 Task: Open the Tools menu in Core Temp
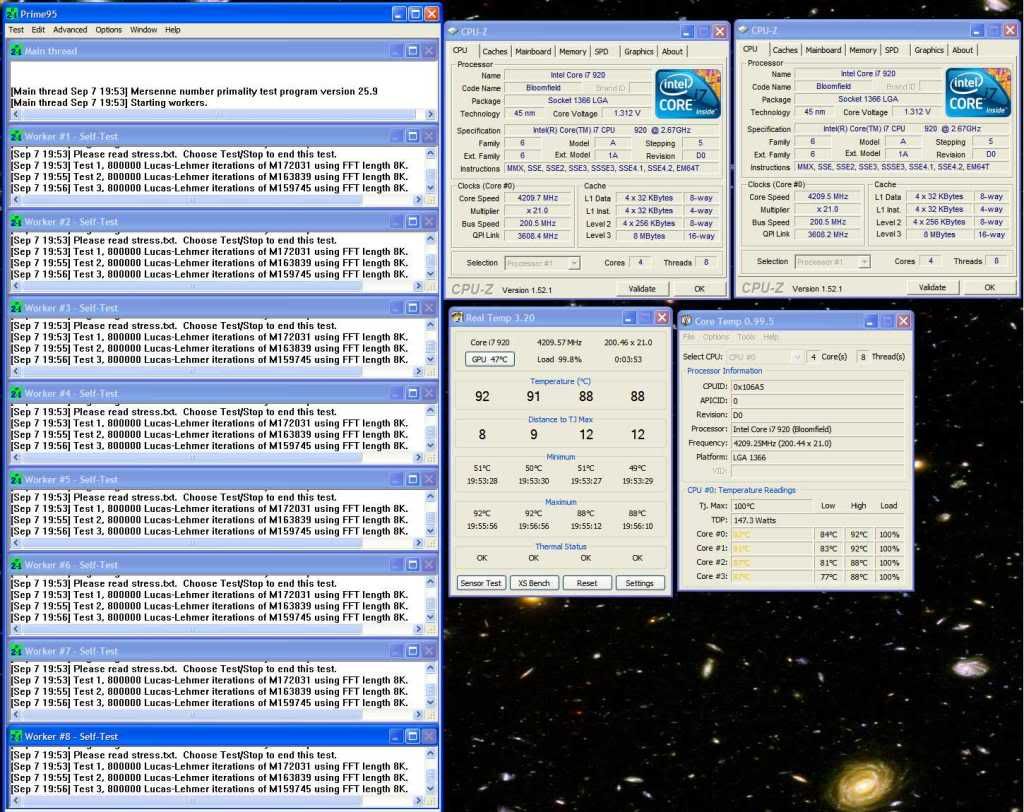click(x=746, y=337)
